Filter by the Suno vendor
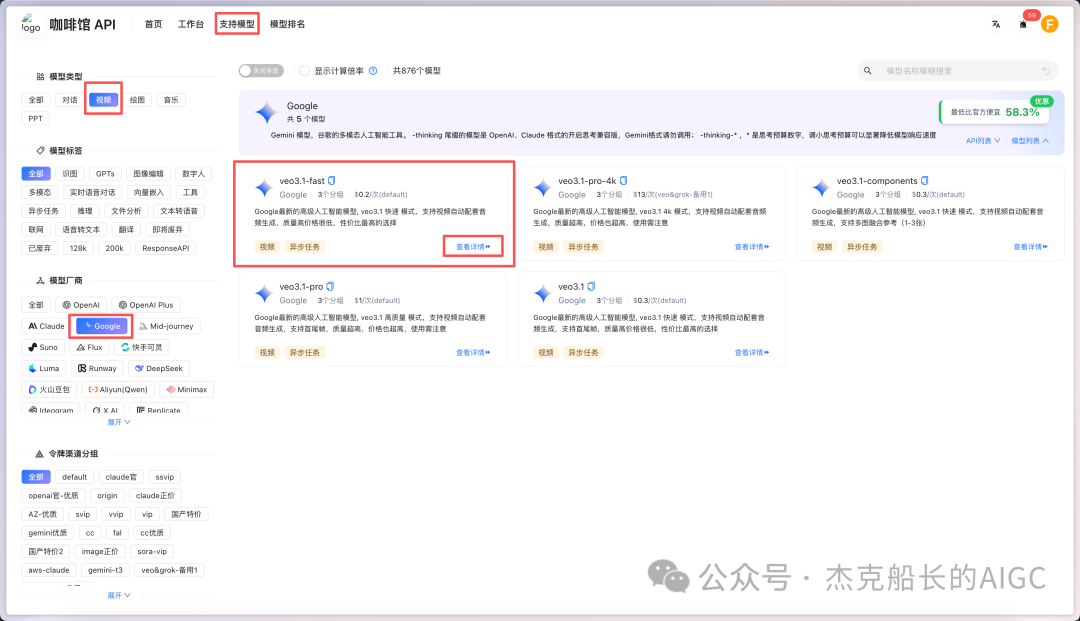Viewport: 1080px width, 621px height. point(43,348)
